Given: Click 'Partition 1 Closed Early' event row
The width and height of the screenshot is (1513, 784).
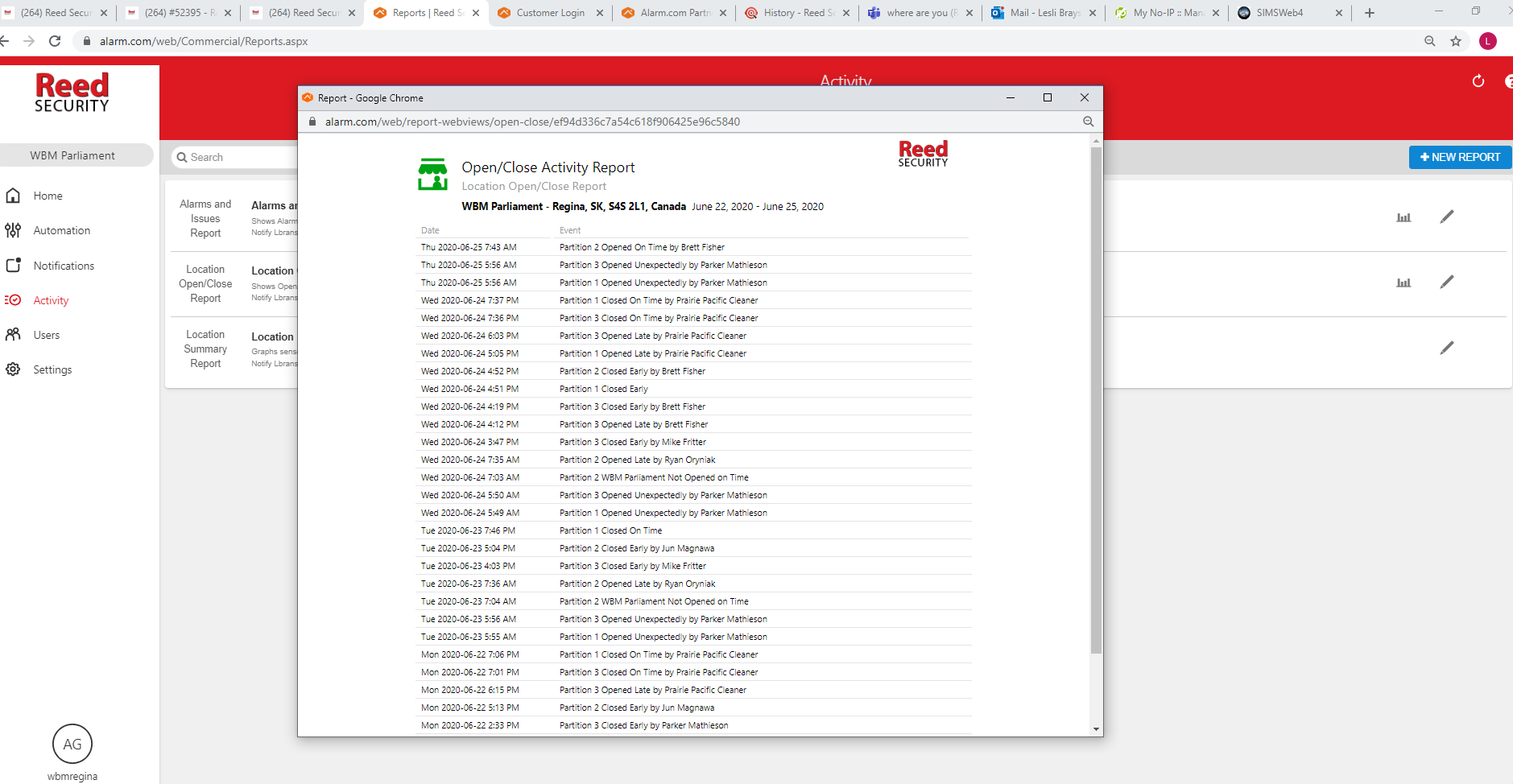Looking at the screenshot, I should [x=603, y=389].
